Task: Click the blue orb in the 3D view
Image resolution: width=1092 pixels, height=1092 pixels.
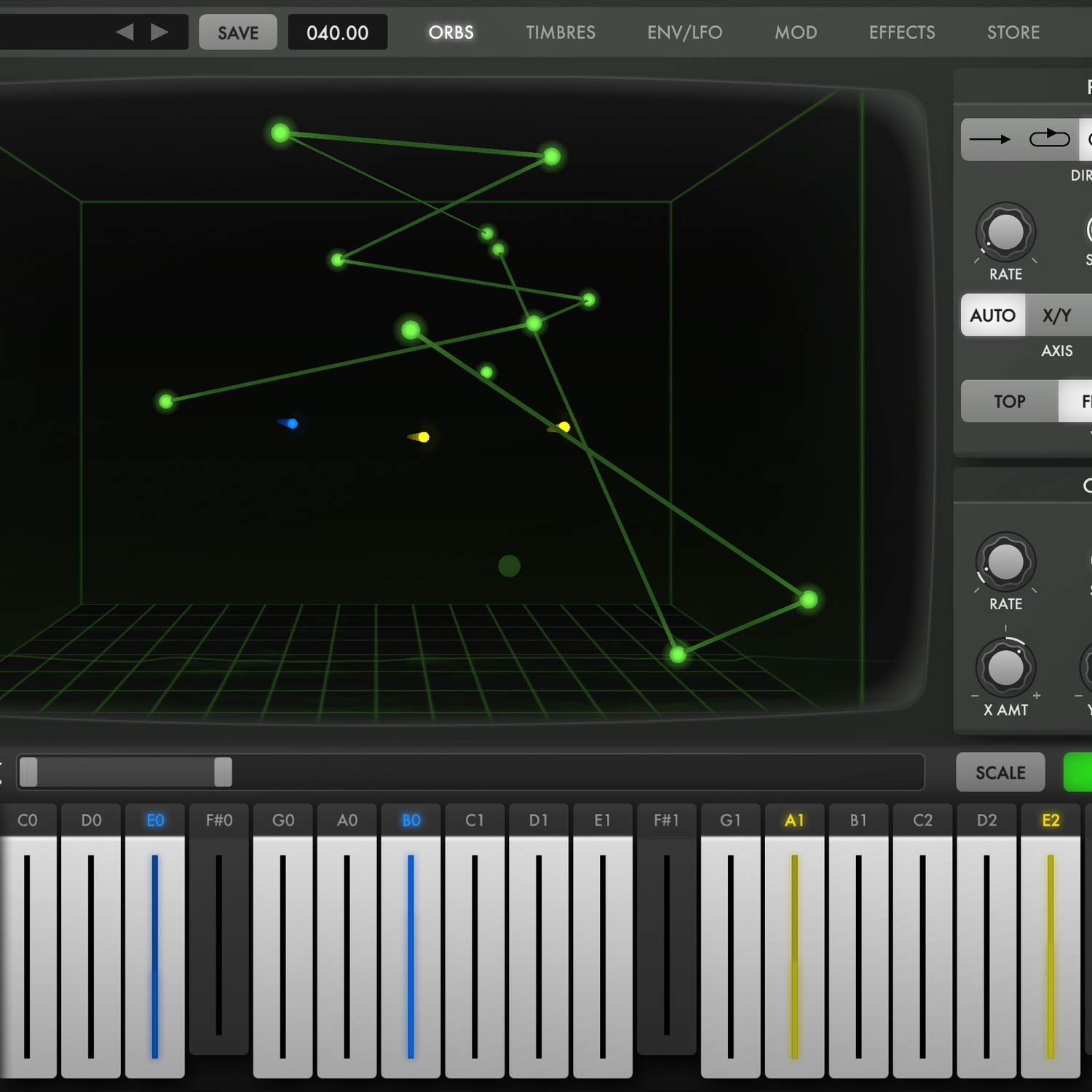Action: point(292,424)
